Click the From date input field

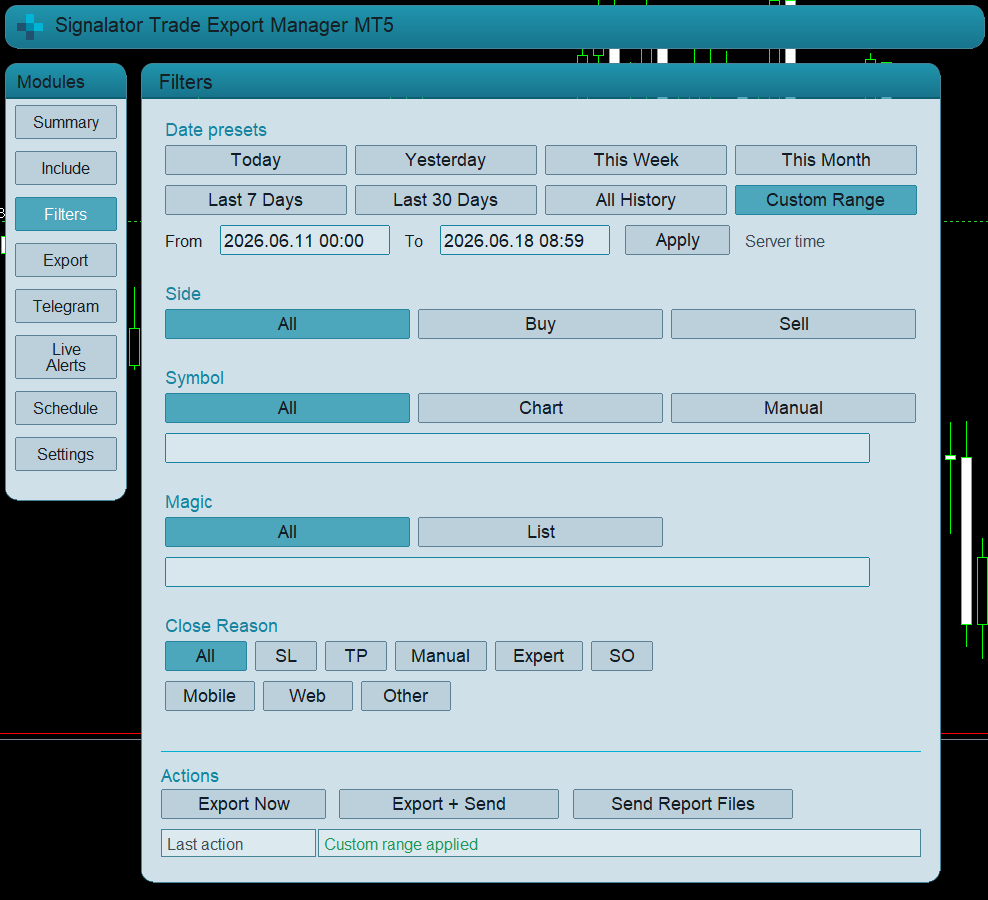click(x=305, y=240)
